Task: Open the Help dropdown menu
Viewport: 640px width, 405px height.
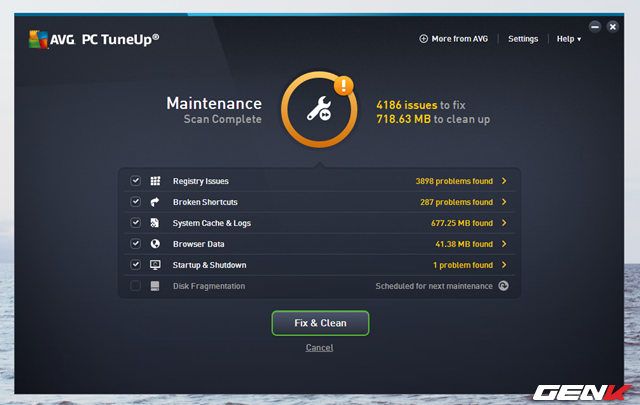Action: [x=569, y=39]
